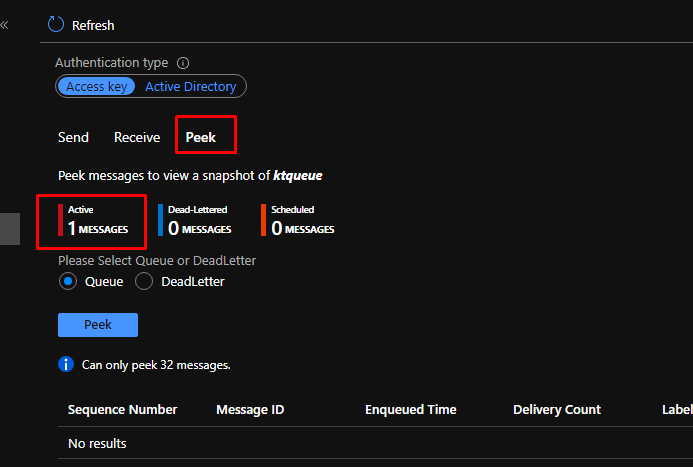Image resolution: width=693 pixels, height=467 pixels.
Task: Select the Queue radio button
Action: coord(68,282)
